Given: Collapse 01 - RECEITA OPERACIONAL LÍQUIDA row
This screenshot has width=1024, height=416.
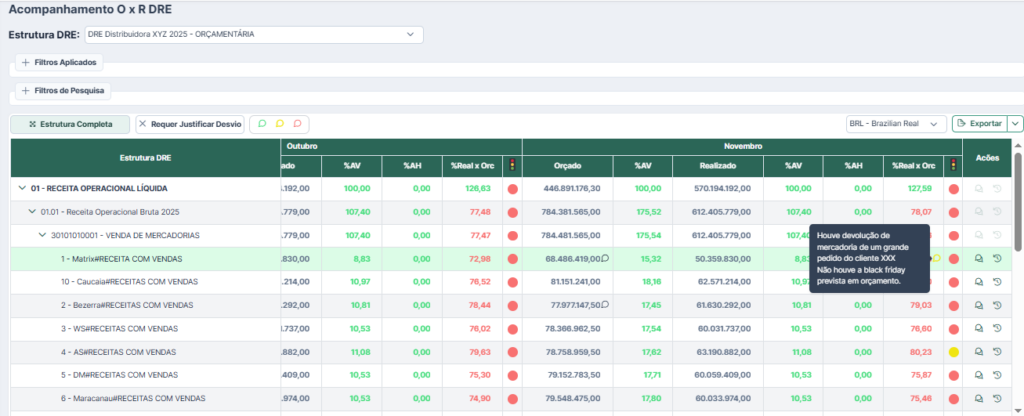Looking at the screenshot, I should pos(22,188).
